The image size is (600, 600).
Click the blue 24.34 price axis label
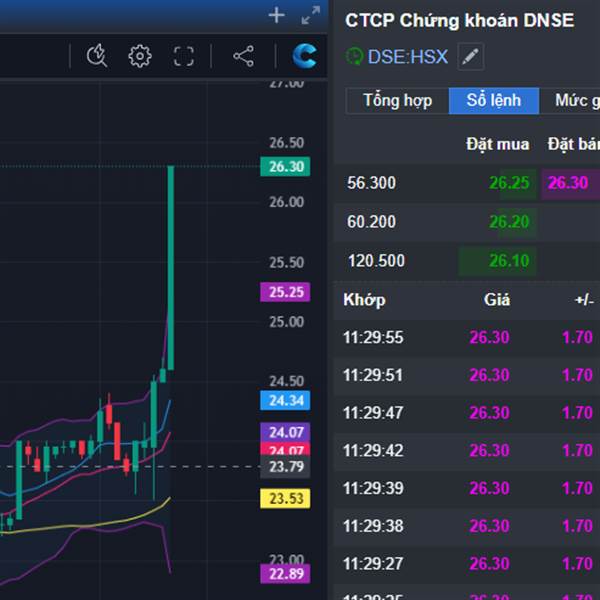pos(285,401)
